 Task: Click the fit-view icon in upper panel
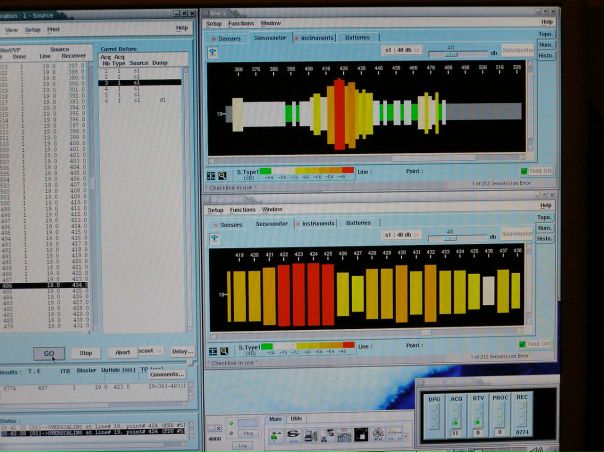(213, 174)
